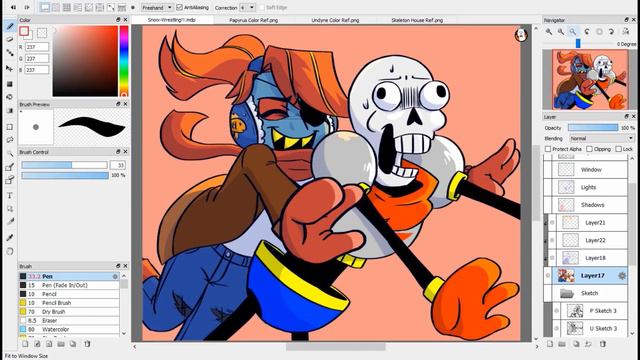Switch to Skeleton House Ref.png tab
Viewport: 640px width, 360px height.
(417, 20)
